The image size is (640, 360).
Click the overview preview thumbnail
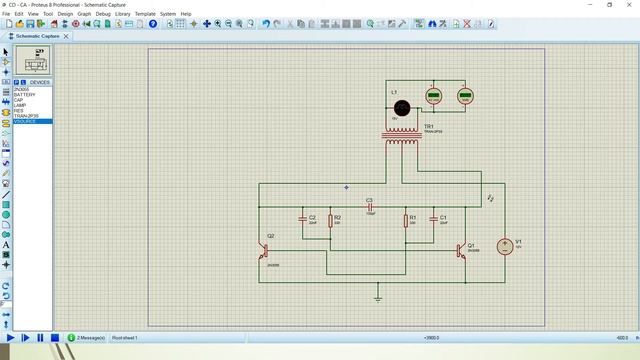pos(33,60)
